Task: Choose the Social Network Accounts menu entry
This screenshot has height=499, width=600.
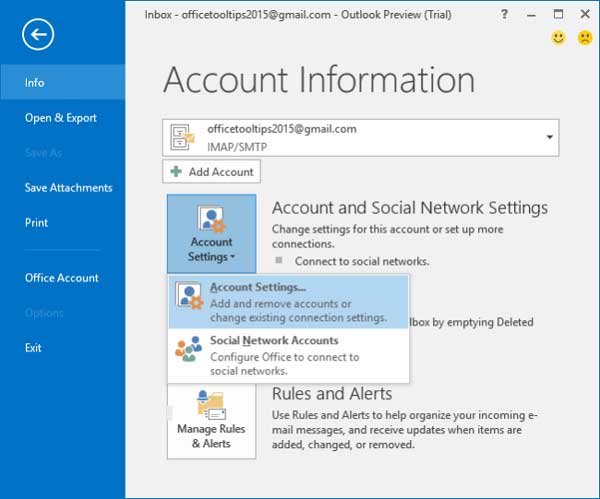Action: tap(289, 355)
